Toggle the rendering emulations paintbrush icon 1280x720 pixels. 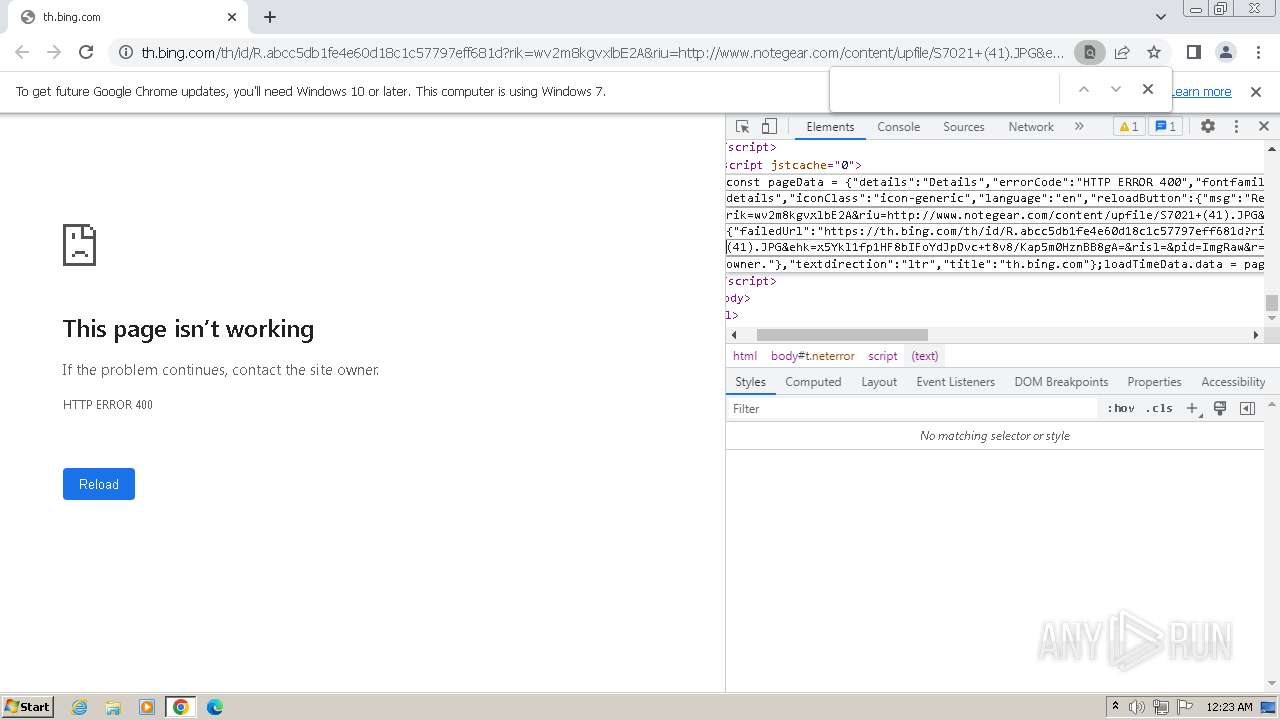tap(1220, 409)
